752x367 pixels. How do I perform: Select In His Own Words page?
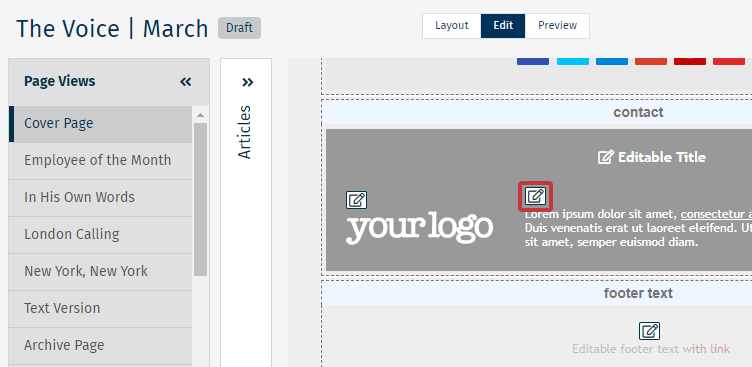(101, 198)
